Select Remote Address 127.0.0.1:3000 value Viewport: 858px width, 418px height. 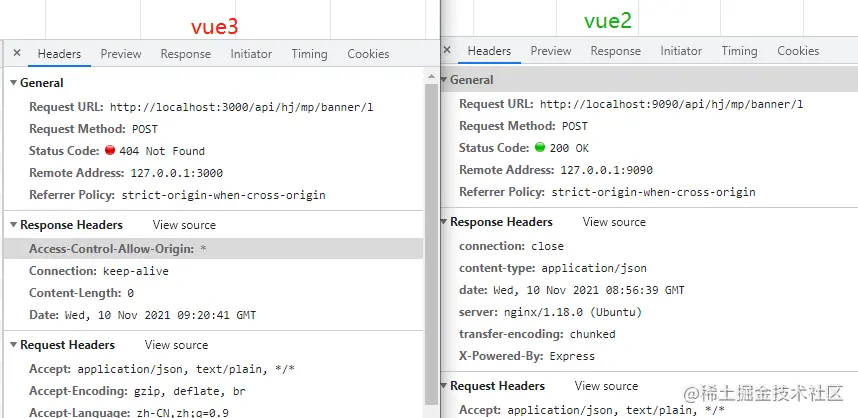click(176, 173)
